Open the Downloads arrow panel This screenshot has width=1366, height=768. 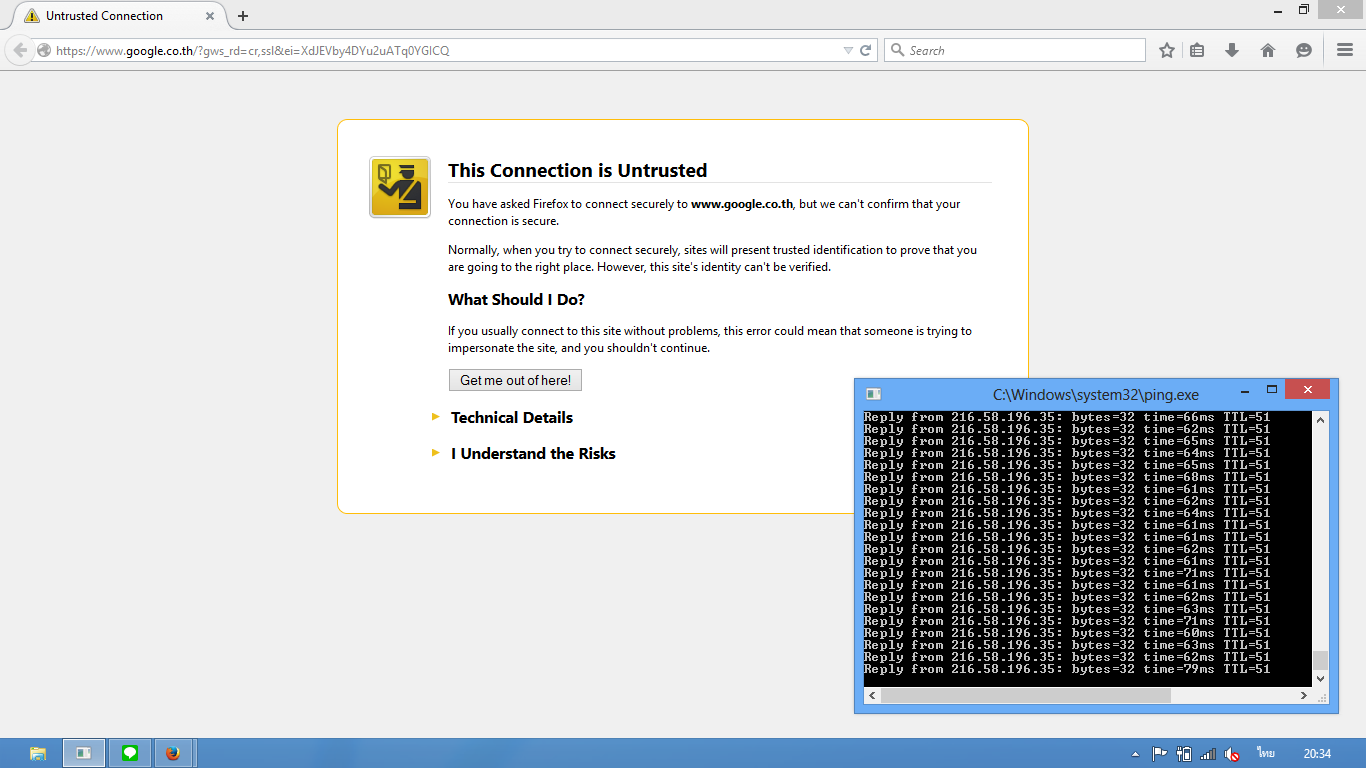tap(1232, 50)
